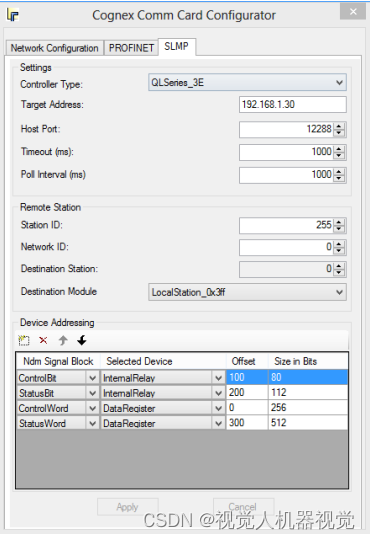Image resolution: width=370 pixels, height=540 pixels.
Task: Decrease Host Port with down spinner
Action: point(339,133)
